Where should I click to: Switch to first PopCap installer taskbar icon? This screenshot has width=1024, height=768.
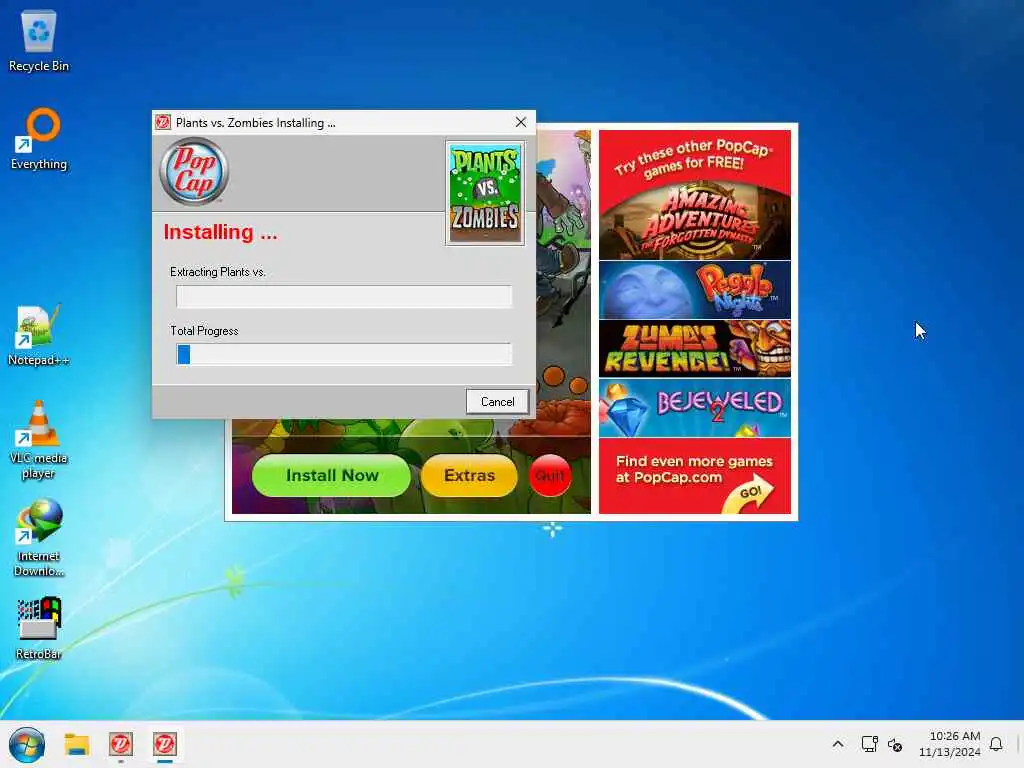pos(121,744)
